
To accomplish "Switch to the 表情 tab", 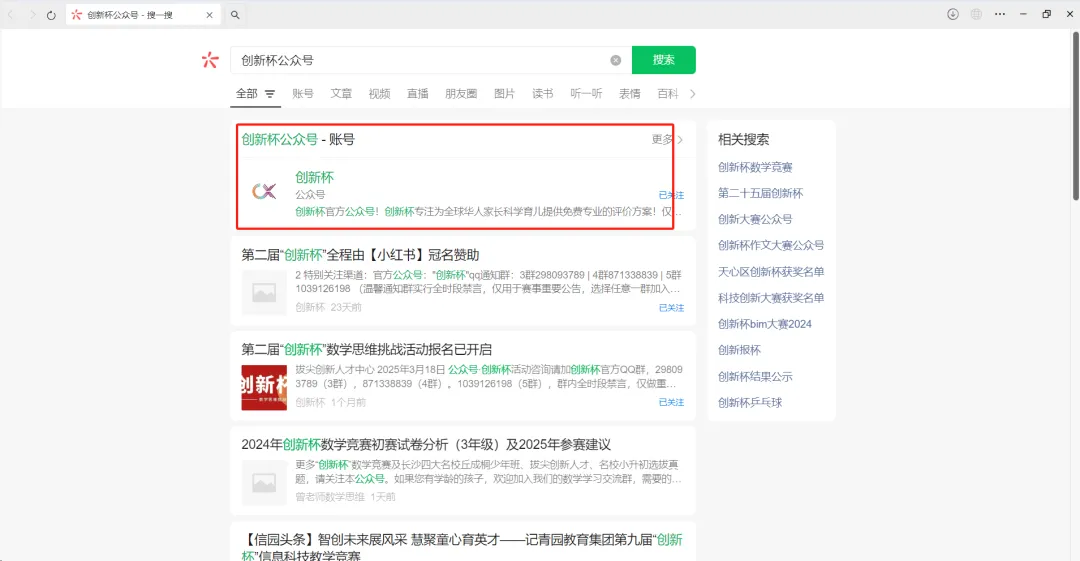I will coord(630,94).
